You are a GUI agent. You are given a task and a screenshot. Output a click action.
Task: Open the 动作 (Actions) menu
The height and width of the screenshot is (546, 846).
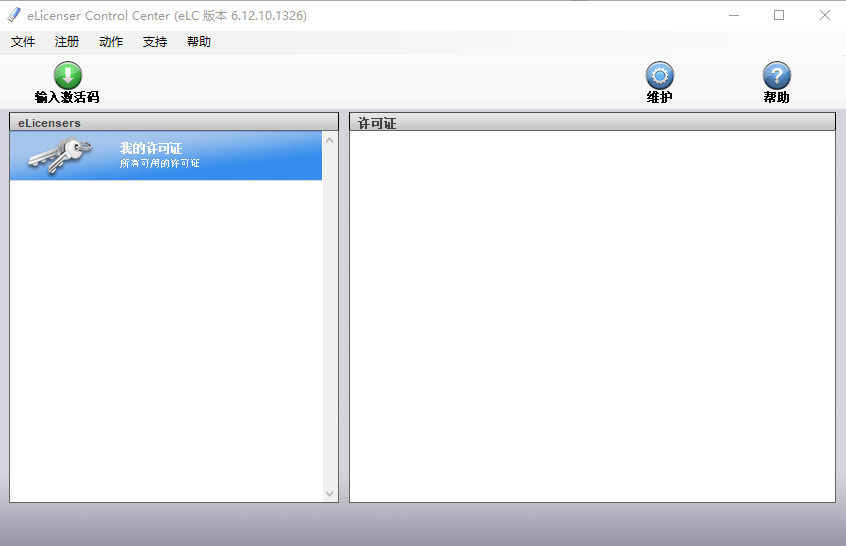[x=111, y=42]
